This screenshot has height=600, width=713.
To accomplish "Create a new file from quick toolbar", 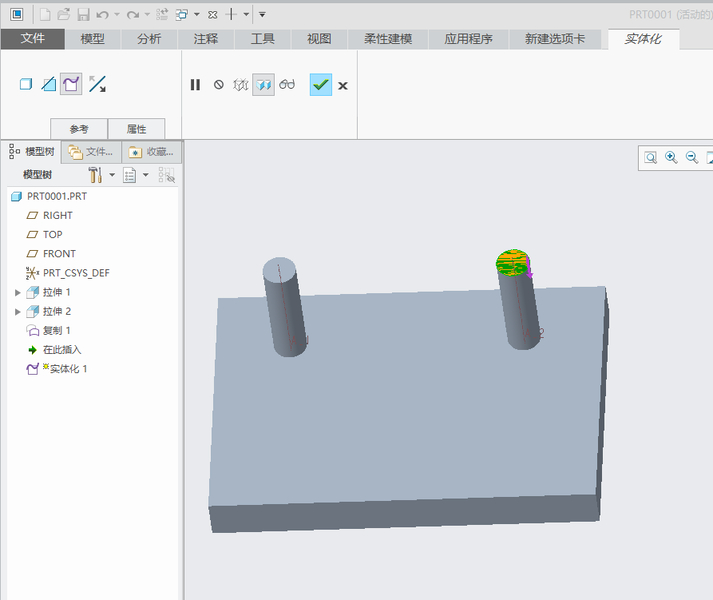I will click(x=45, y=15).
